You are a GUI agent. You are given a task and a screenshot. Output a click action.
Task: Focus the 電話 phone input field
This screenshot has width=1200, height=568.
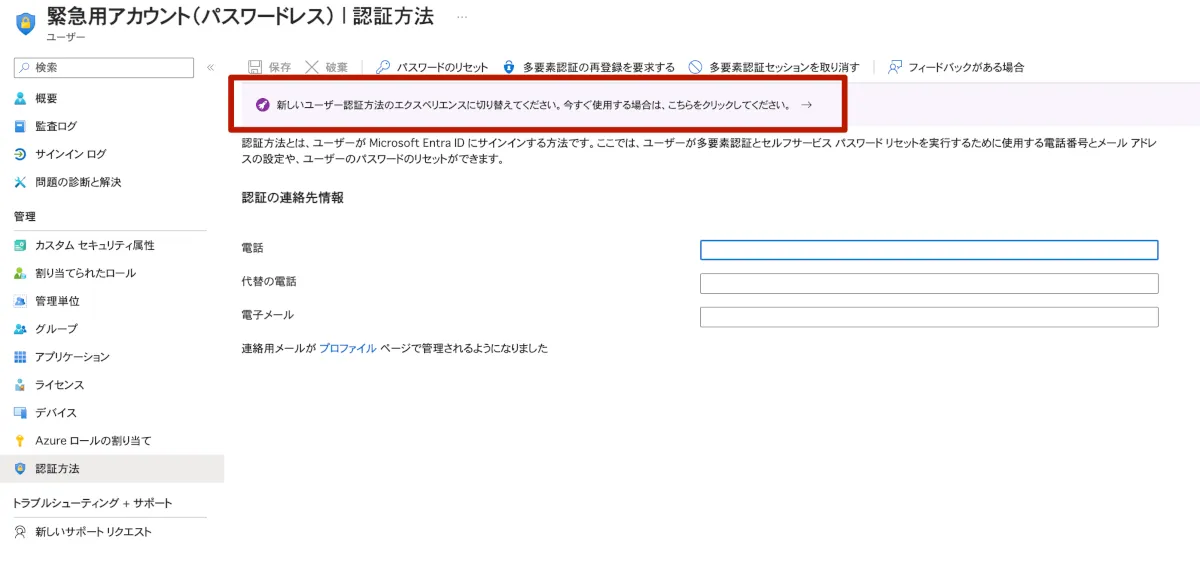929,250
